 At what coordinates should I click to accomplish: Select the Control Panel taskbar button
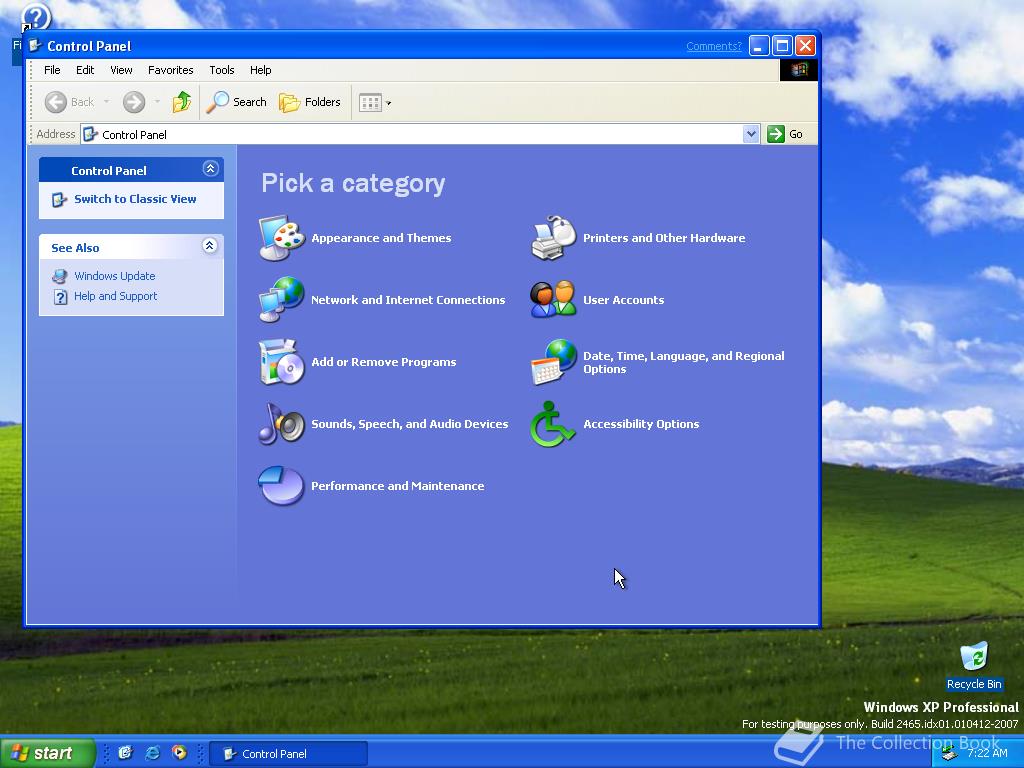tap(288, 754)
